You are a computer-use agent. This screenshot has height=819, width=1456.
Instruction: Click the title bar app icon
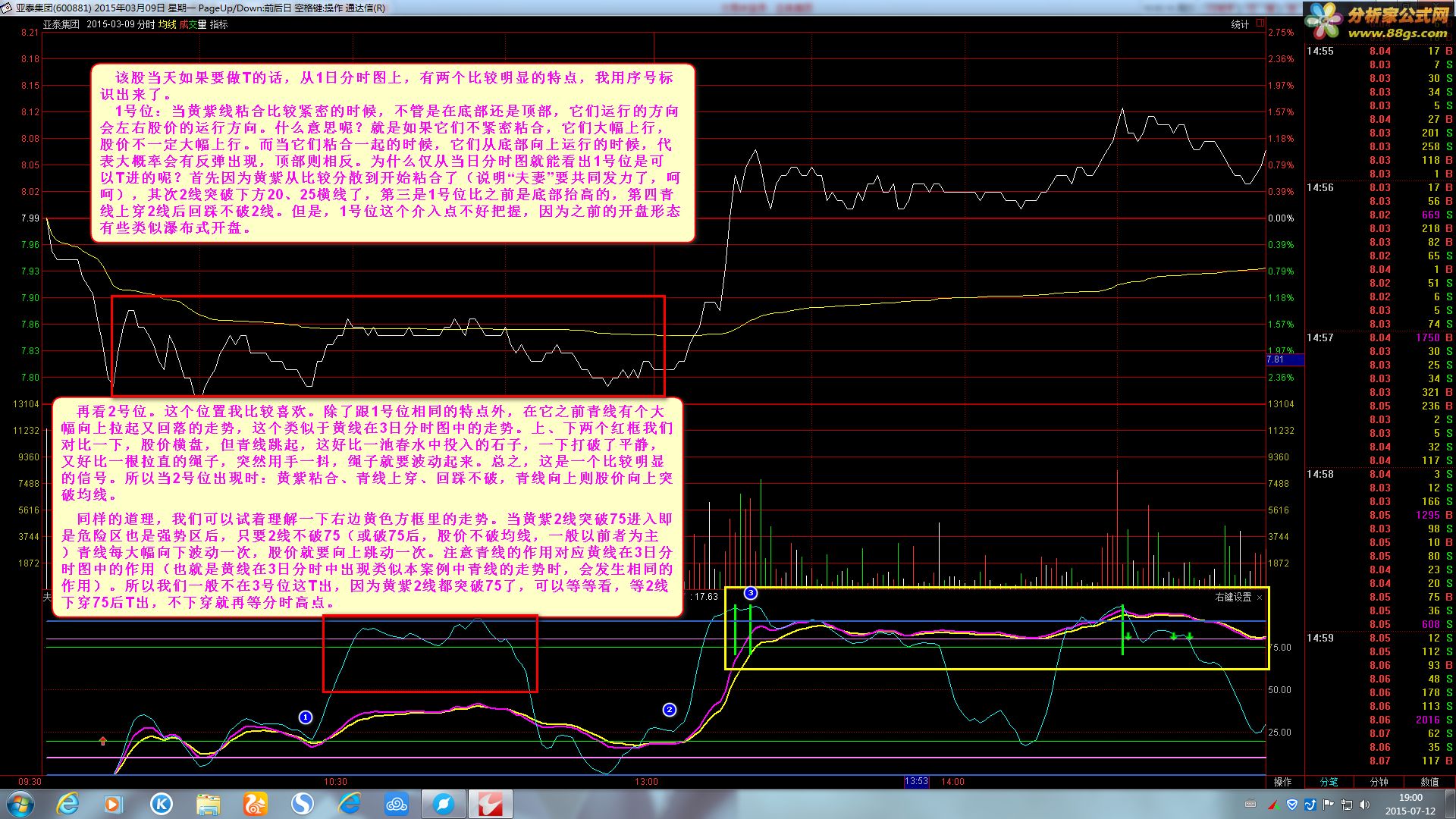pyautogui.click(x=8, y=8)
